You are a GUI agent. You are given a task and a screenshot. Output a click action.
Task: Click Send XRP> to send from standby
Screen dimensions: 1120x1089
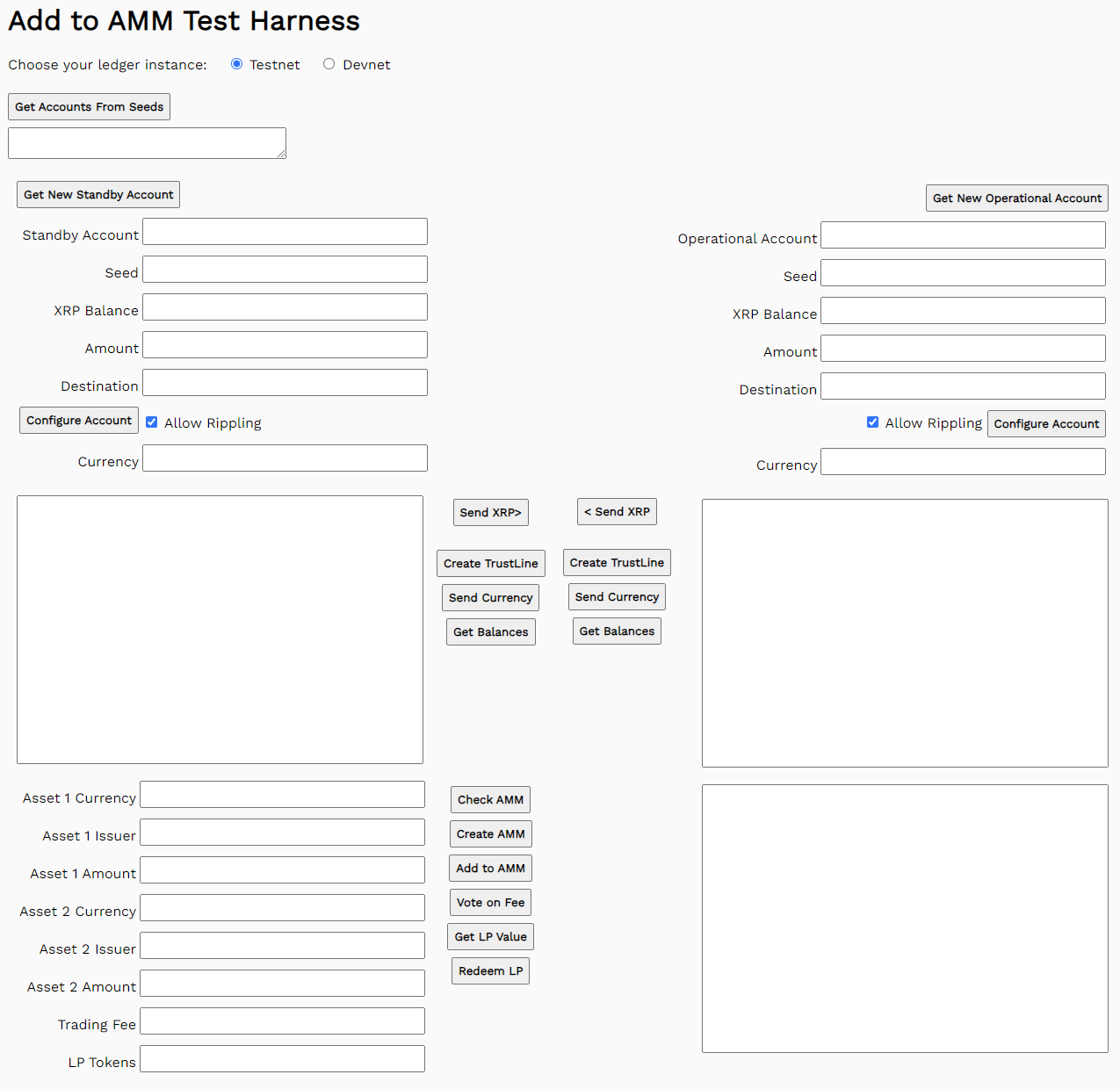[x=490, y=512]
